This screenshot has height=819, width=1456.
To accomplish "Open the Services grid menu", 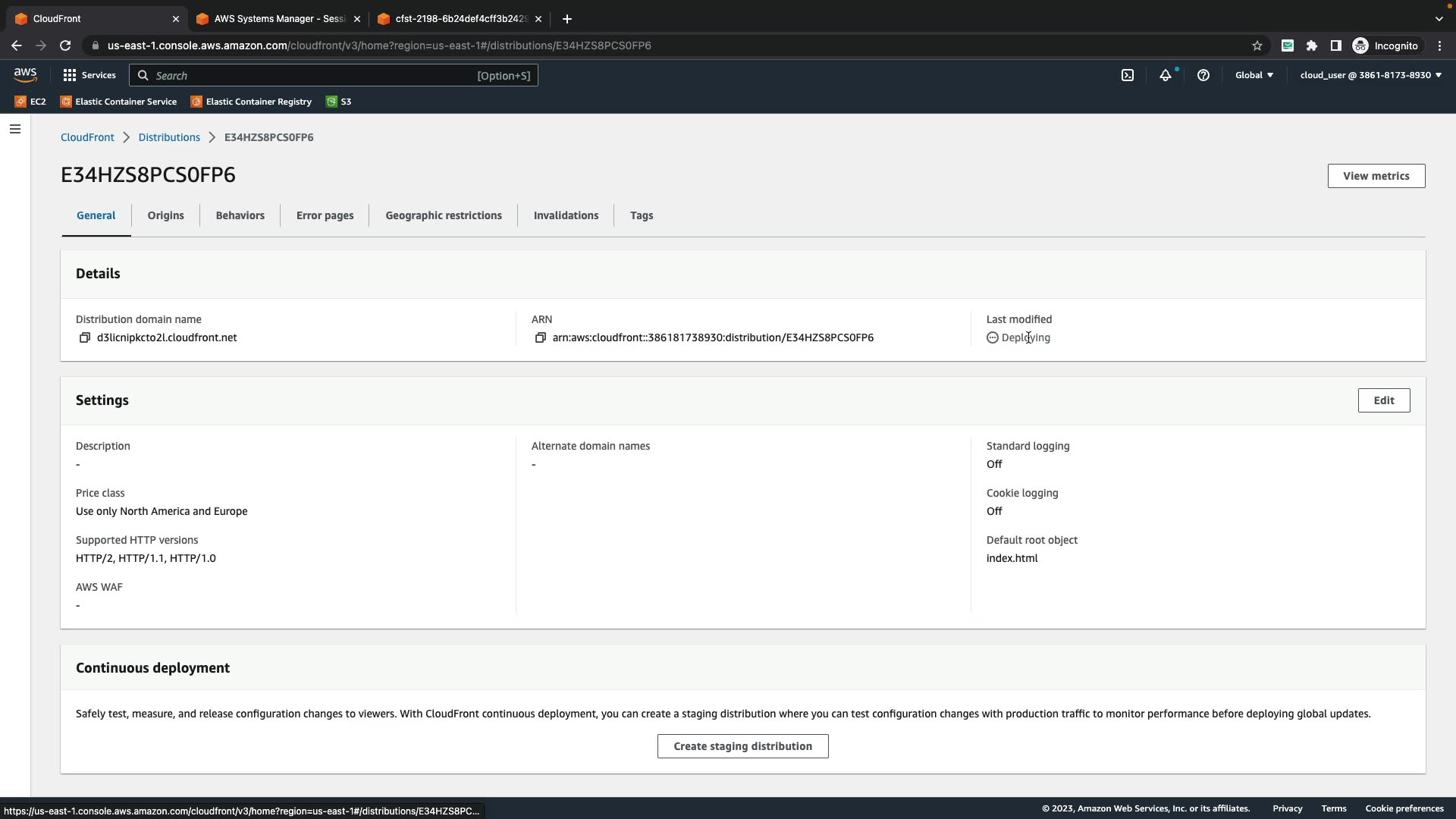I will [89, 75].
